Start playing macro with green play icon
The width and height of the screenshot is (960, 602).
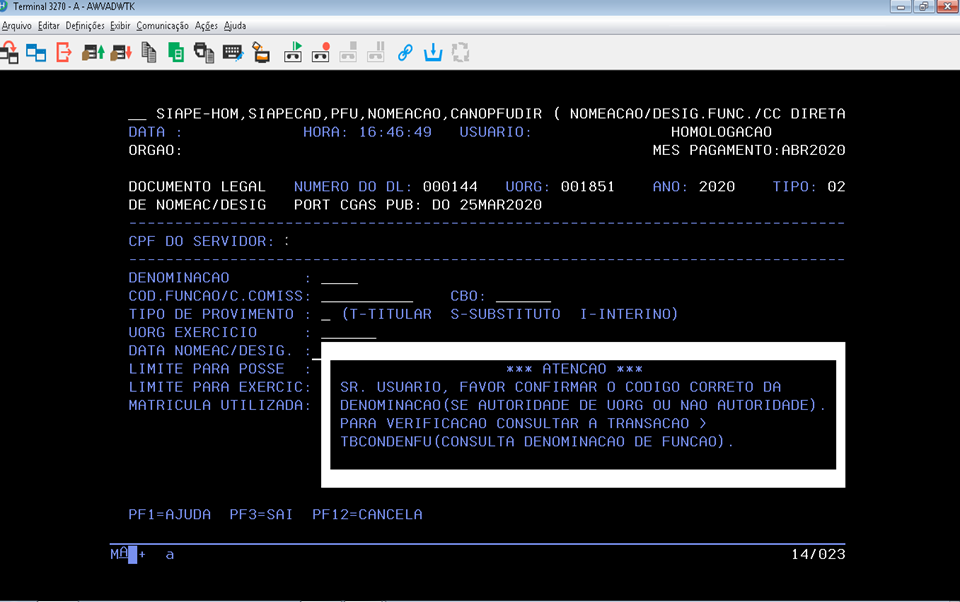[x=294, y=52]
